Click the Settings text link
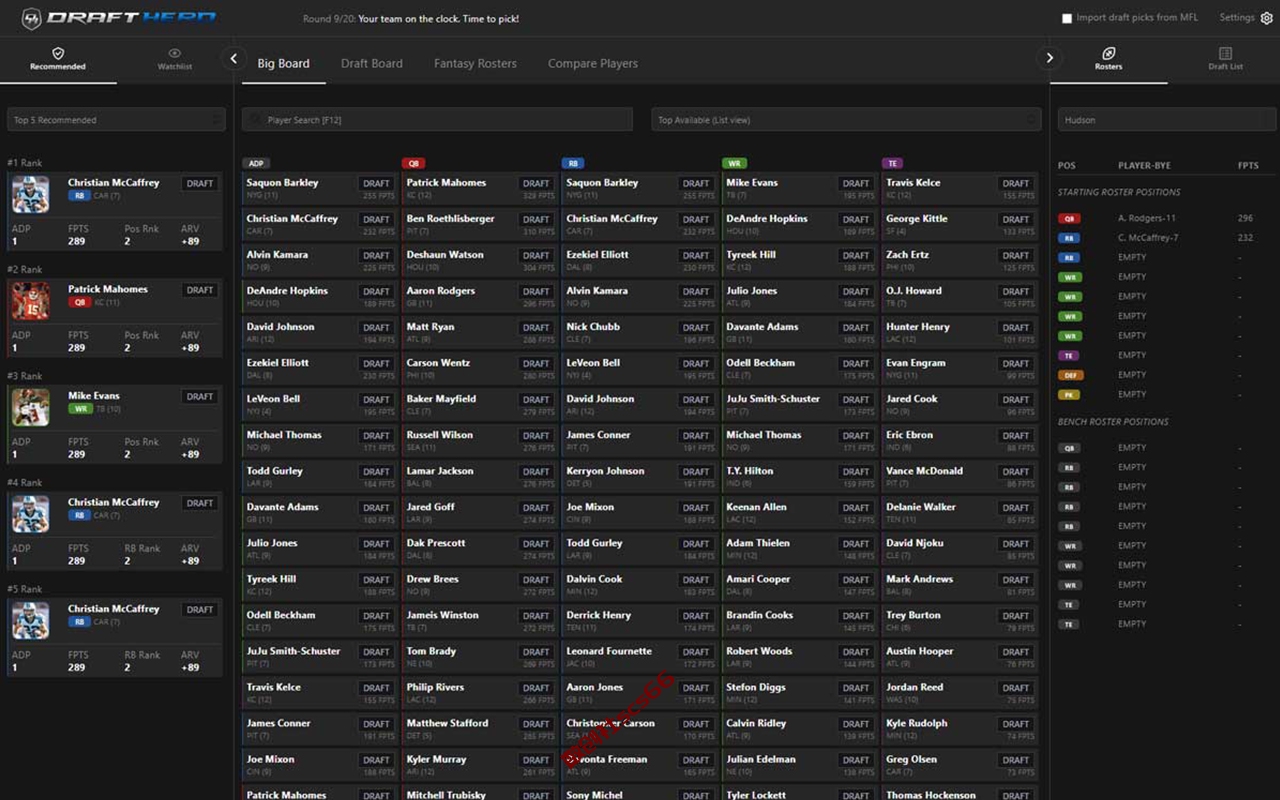 coord(1236,18)
